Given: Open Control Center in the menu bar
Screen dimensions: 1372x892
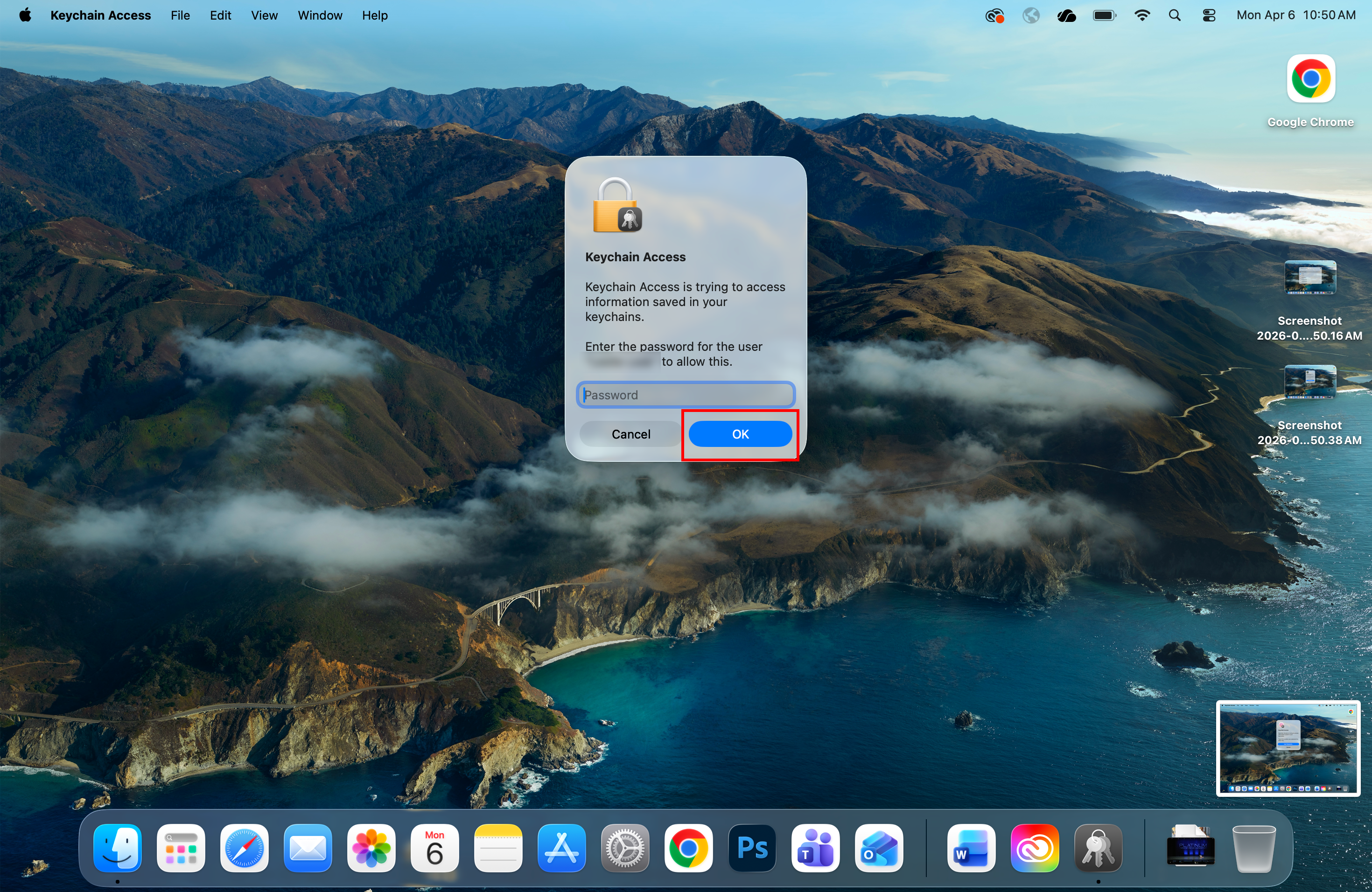Looking at the screenshot, I should 1208,15.
